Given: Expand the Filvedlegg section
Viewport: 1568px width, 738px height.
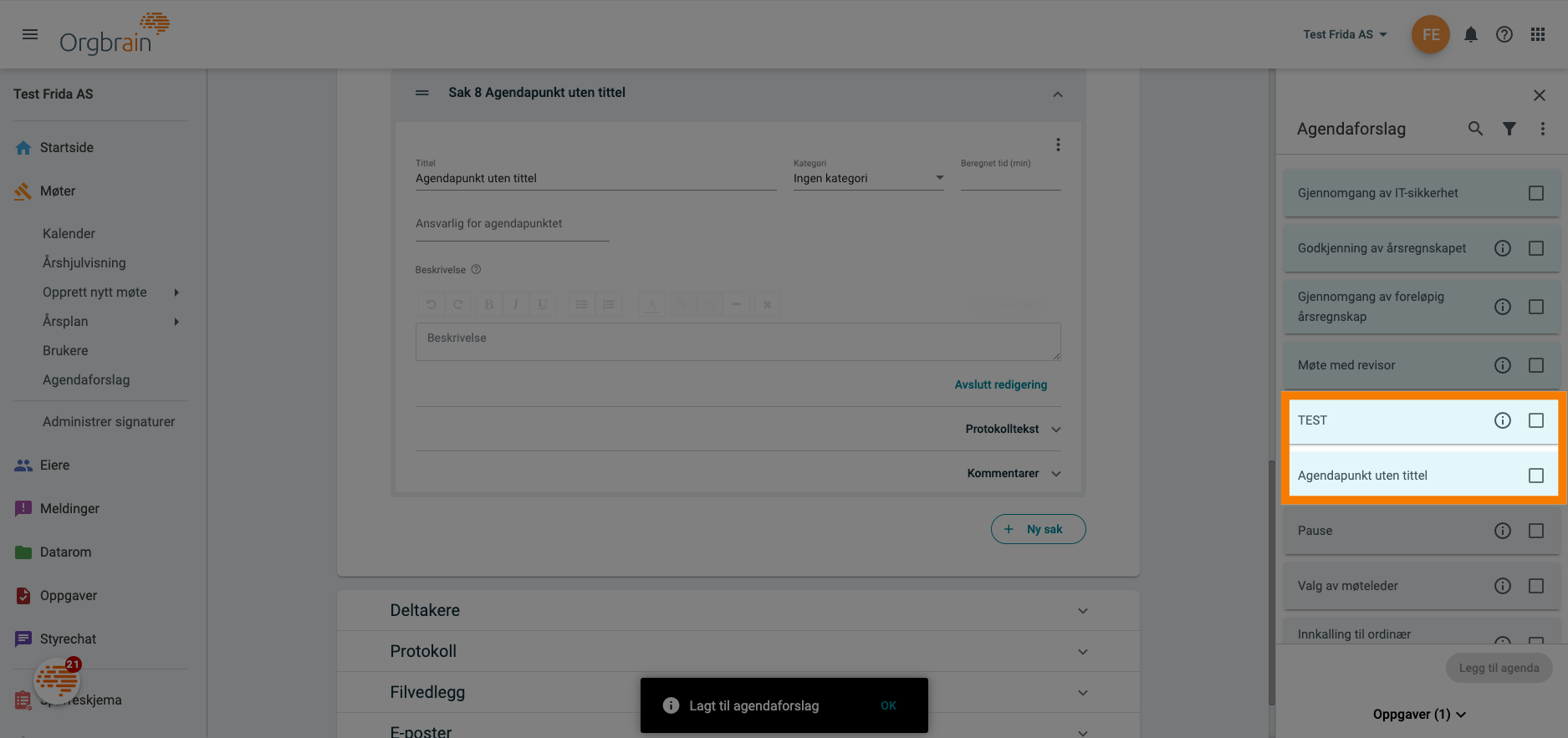Looking at the screenshot, I should tap(738, 693).
